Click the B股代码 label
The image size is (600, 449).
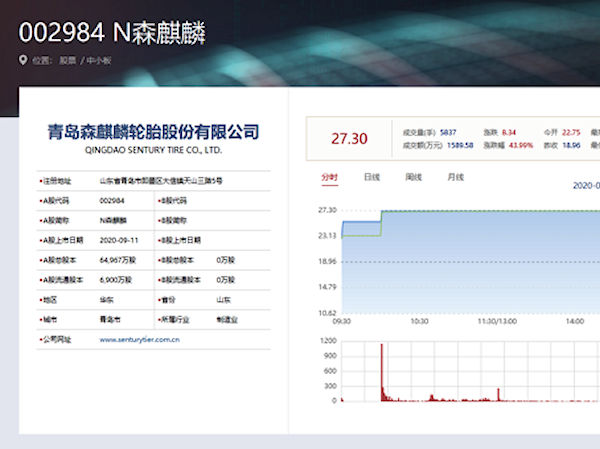coord(173,201)
